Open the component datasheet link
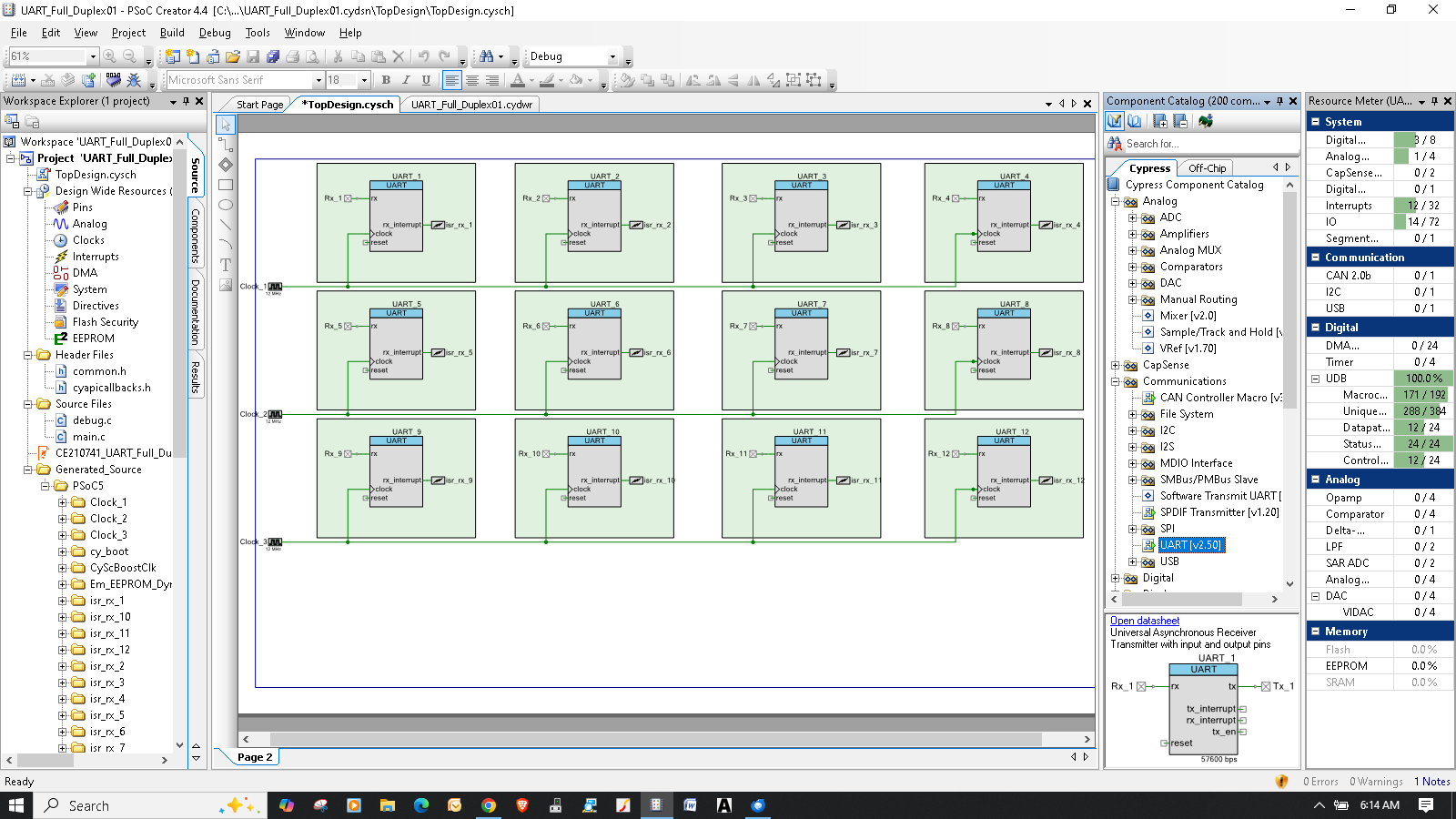The height and width of the screenshot is (819, 1456). (1145, 621)
